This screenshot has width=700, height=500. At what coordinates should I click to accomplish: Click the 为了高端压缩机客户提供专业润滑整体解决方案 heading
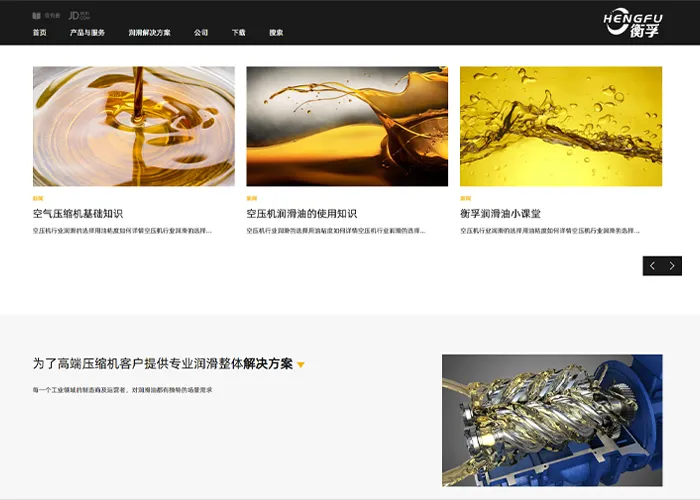[x=162, y=364]
